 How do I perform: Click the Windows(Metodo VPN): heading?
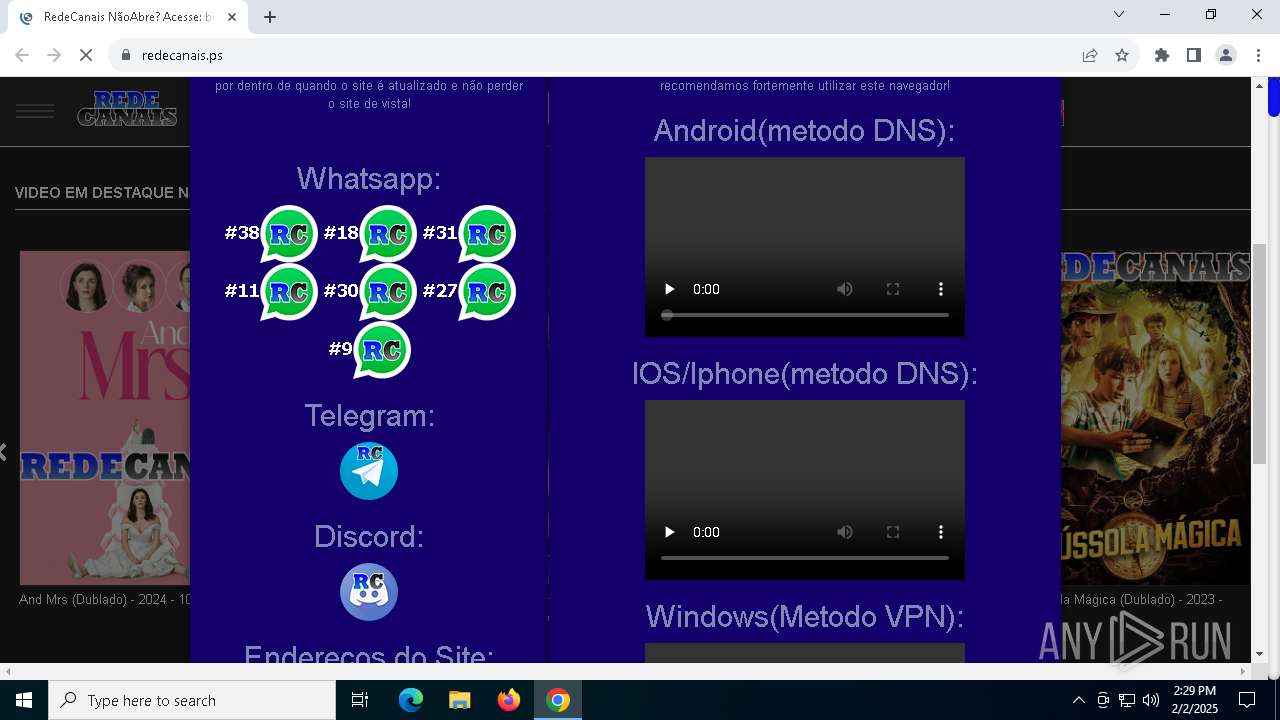805,616
